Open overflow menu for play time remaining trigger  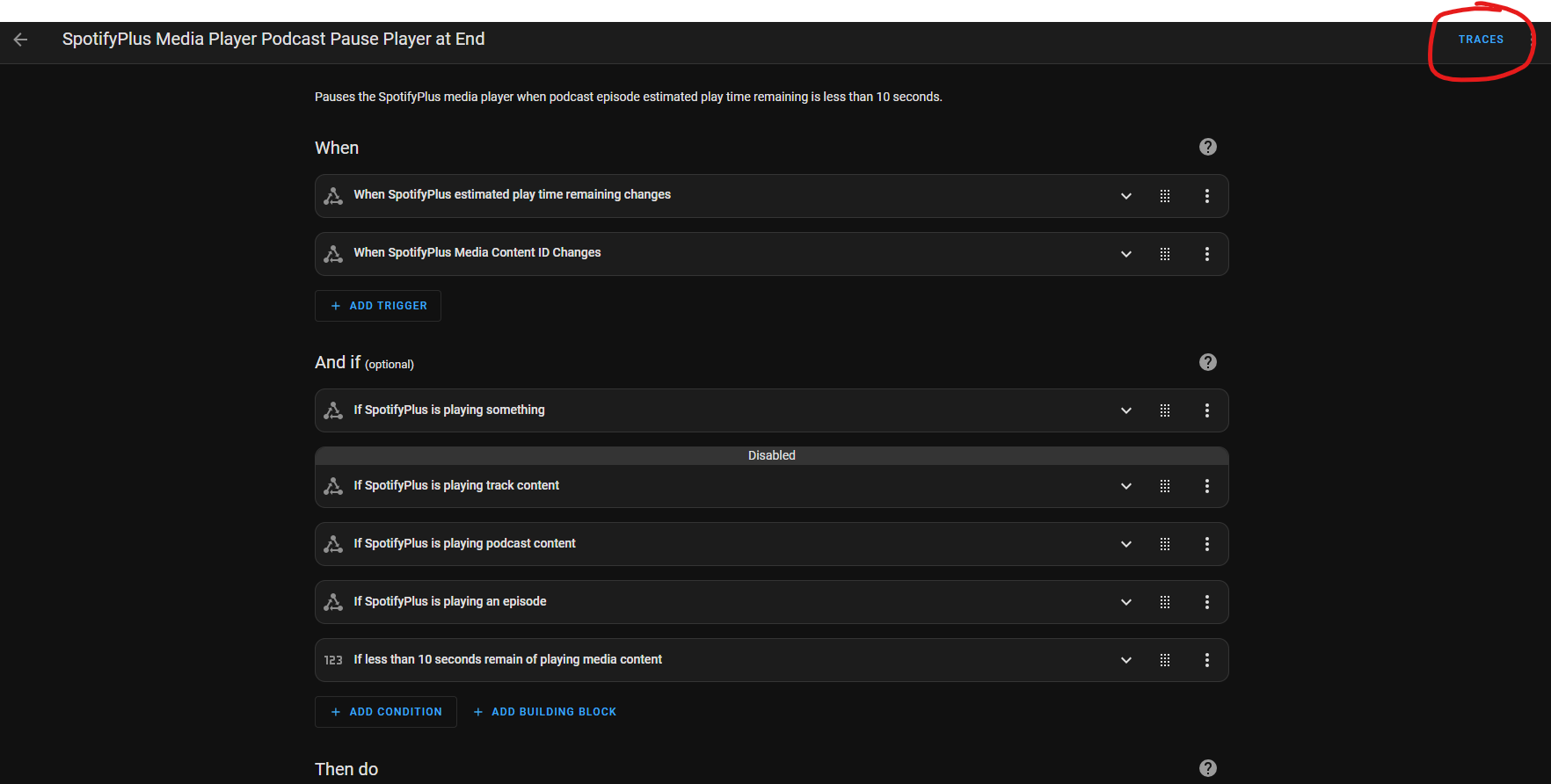click(x=1207, y=196)
